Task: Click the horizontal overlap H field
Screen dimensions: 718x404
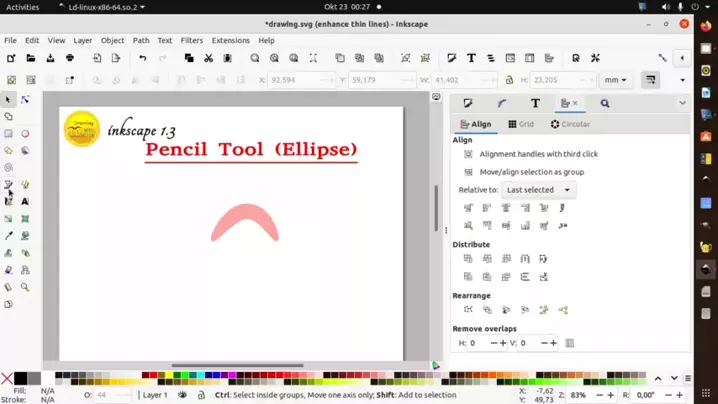Action: coord(480,343)
